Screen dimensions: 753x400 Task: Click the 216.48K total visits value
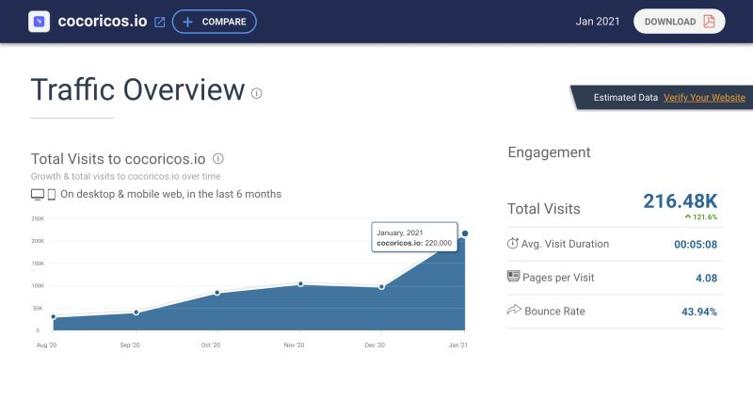(680, 201)
